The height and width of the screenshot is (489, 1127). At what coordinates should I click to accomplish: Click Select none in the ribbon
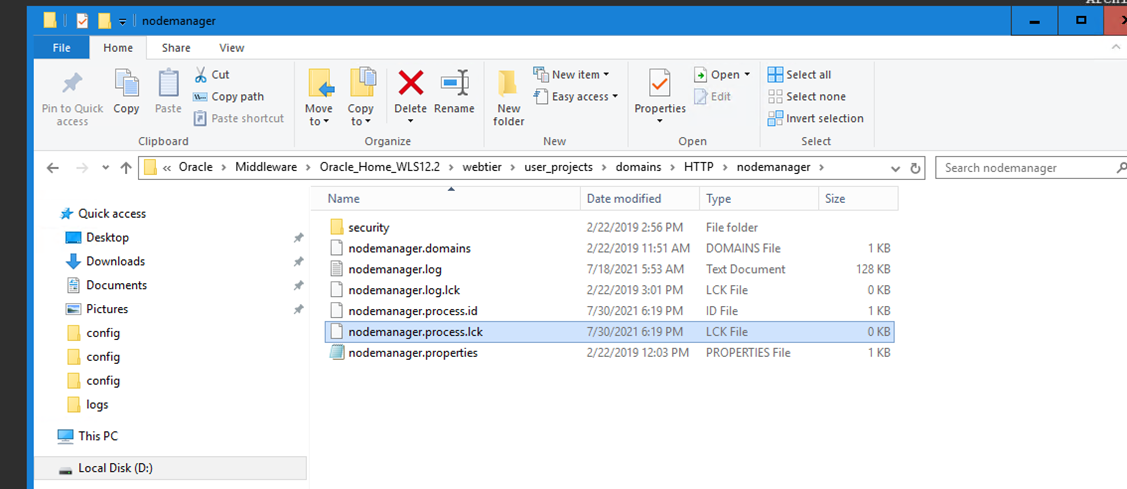[x=806, y=96]
